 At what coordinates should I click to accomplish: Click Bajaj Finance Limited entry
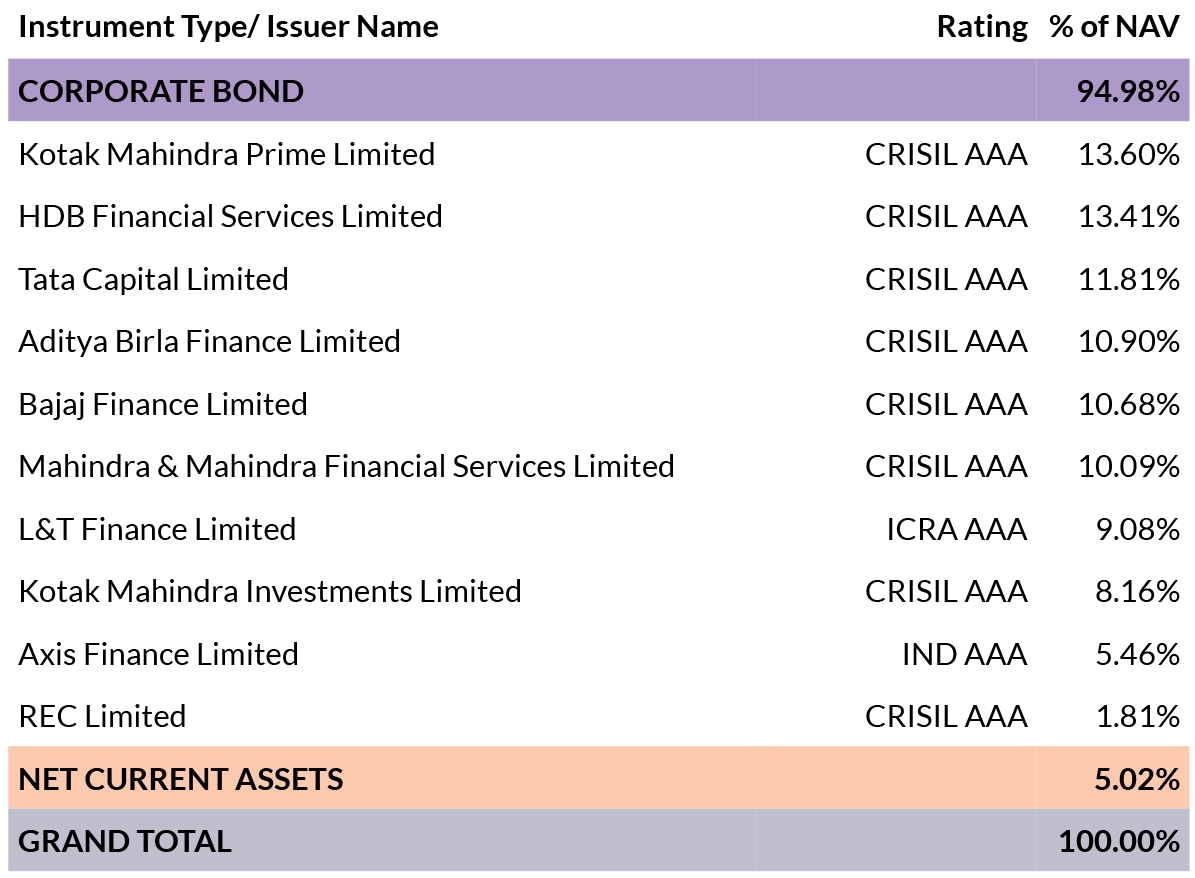coord(163,404)
